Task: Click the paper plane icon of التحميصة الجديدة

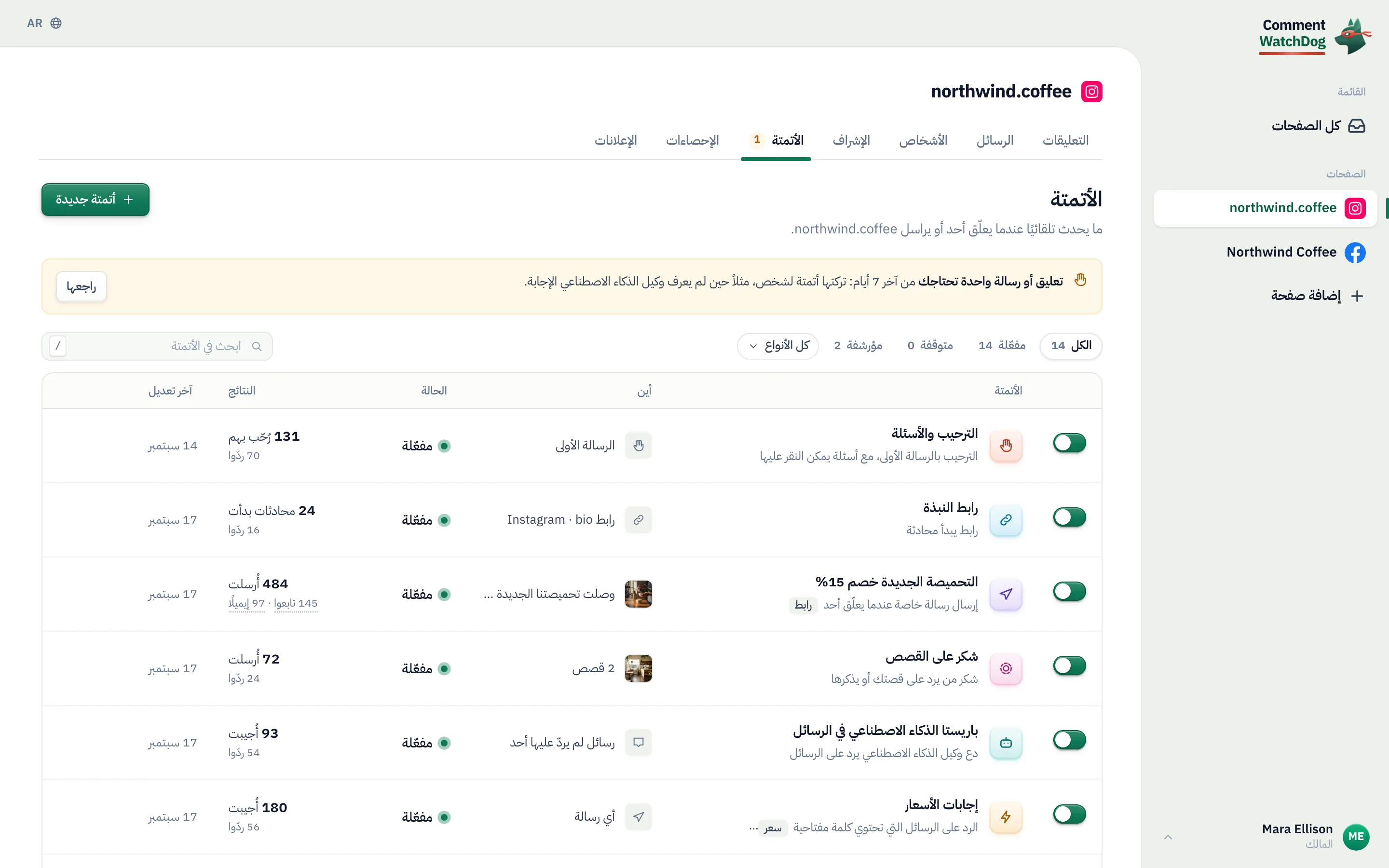Action: 1006,594
